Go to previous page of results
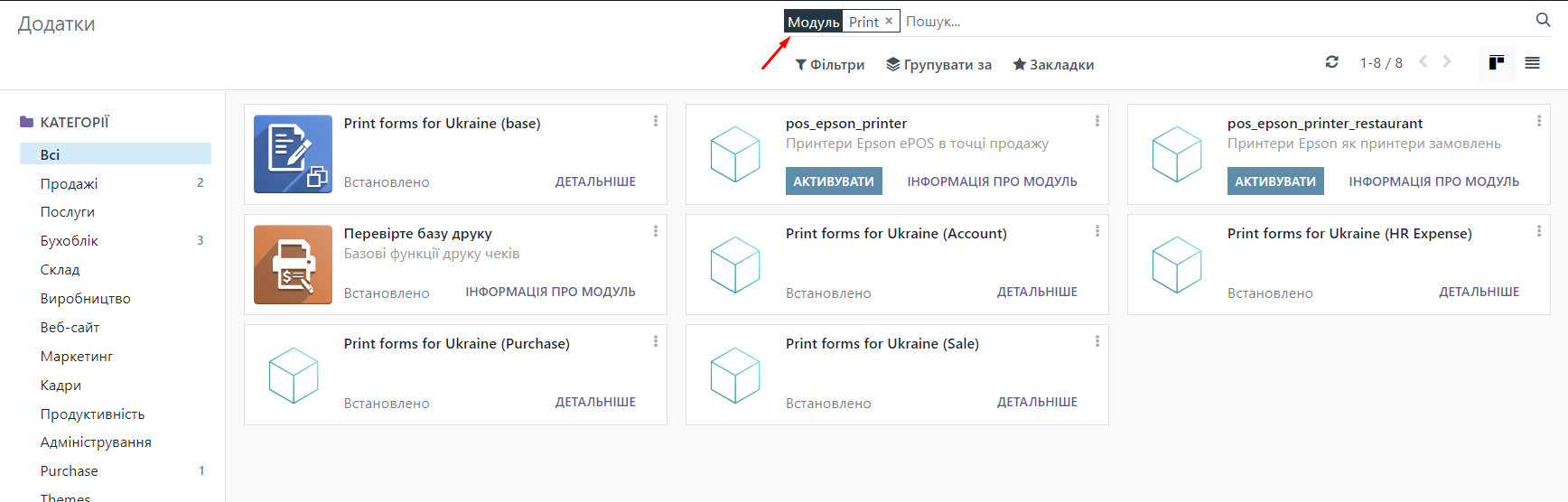 click(x=1423, y=61)
